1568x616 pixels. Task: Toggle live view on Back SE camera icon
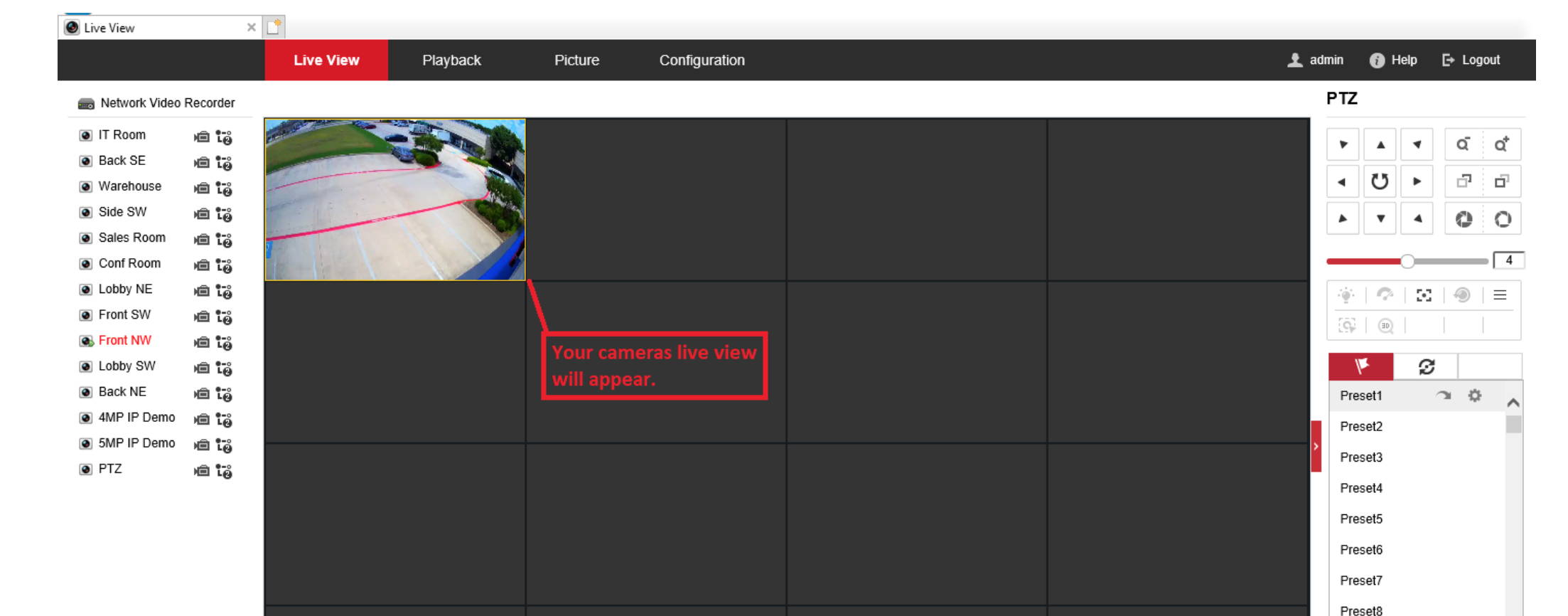coord(85,161)
